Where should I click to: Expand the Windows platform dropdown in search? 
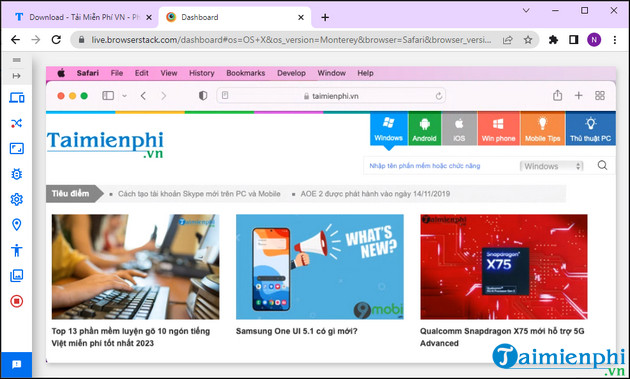tap(551, 166)
